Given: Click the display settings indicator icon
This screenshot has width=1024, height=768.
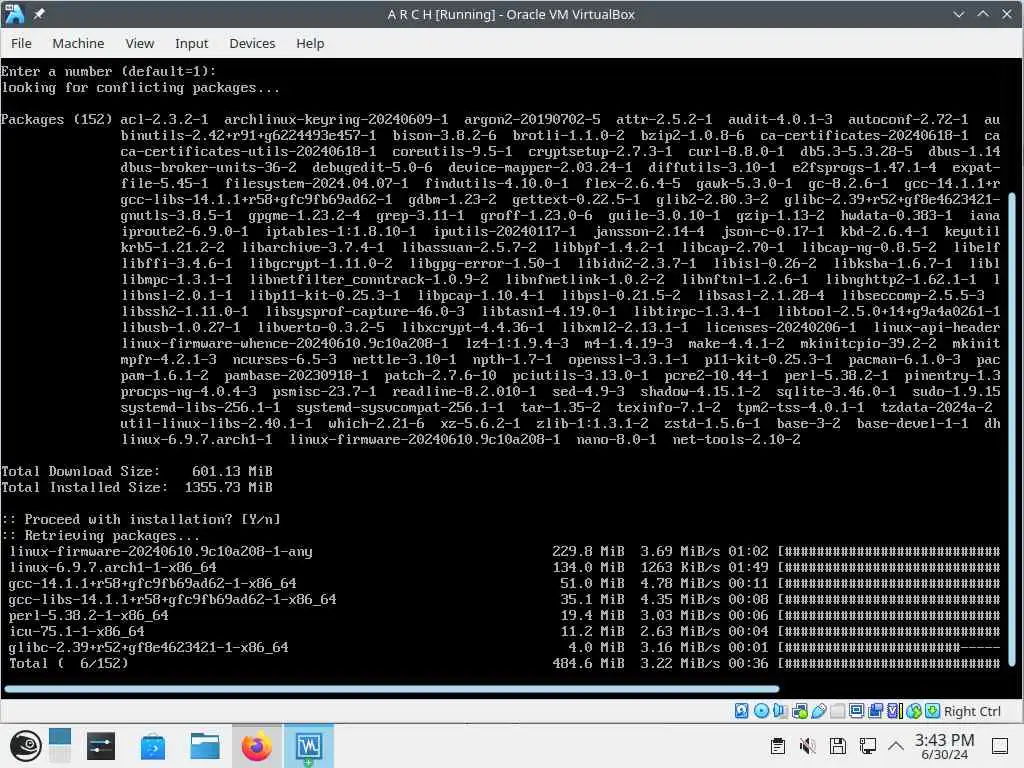Looking at the screenshot, I should click(x=856, y=711).
